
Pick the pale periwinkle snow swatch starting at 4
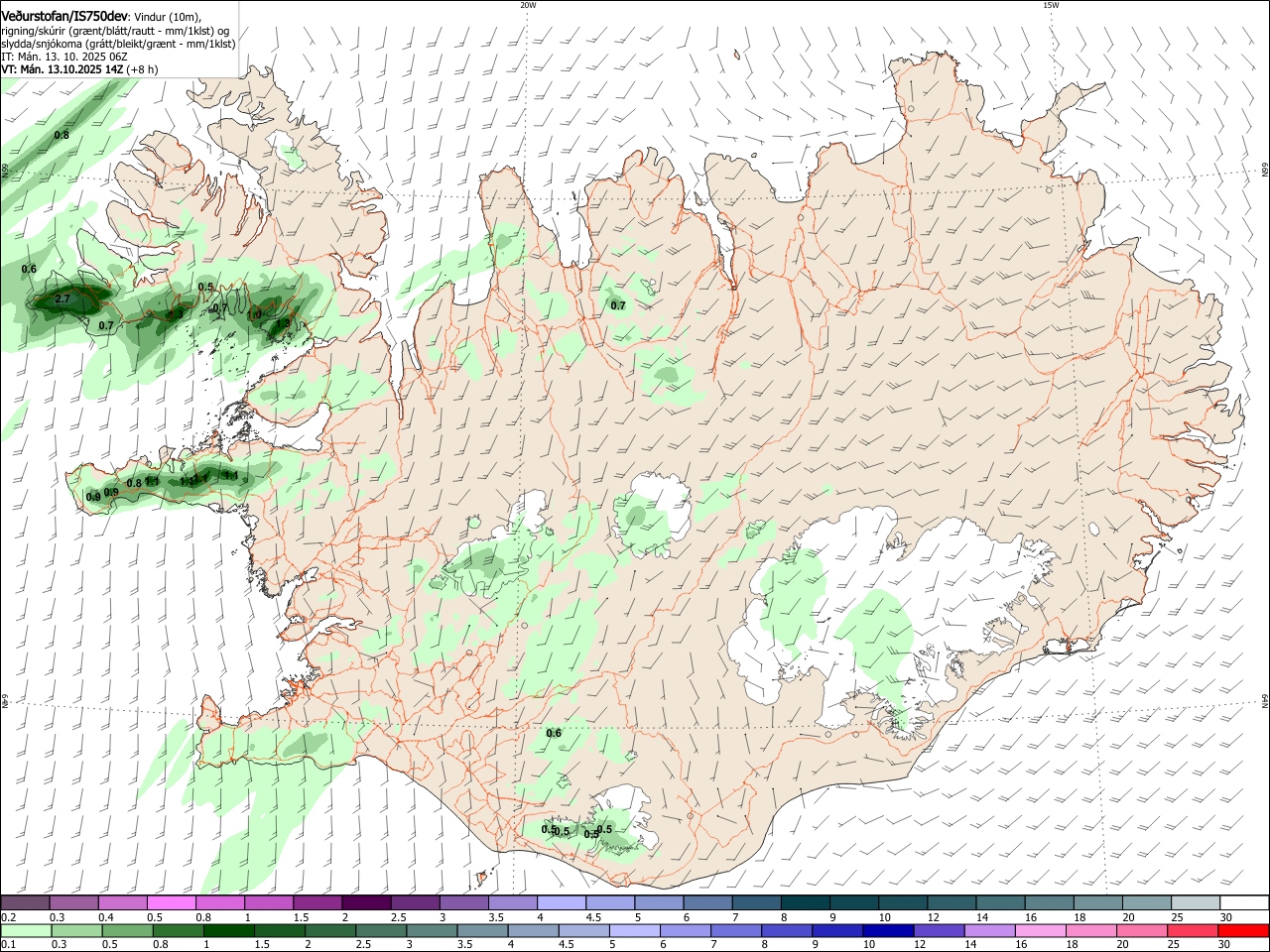(x=560, y=902)
